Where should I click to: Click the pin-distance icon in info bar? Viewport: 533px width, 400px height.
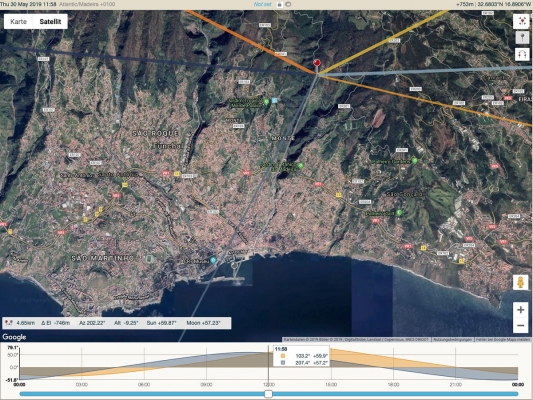coord(9,323)
